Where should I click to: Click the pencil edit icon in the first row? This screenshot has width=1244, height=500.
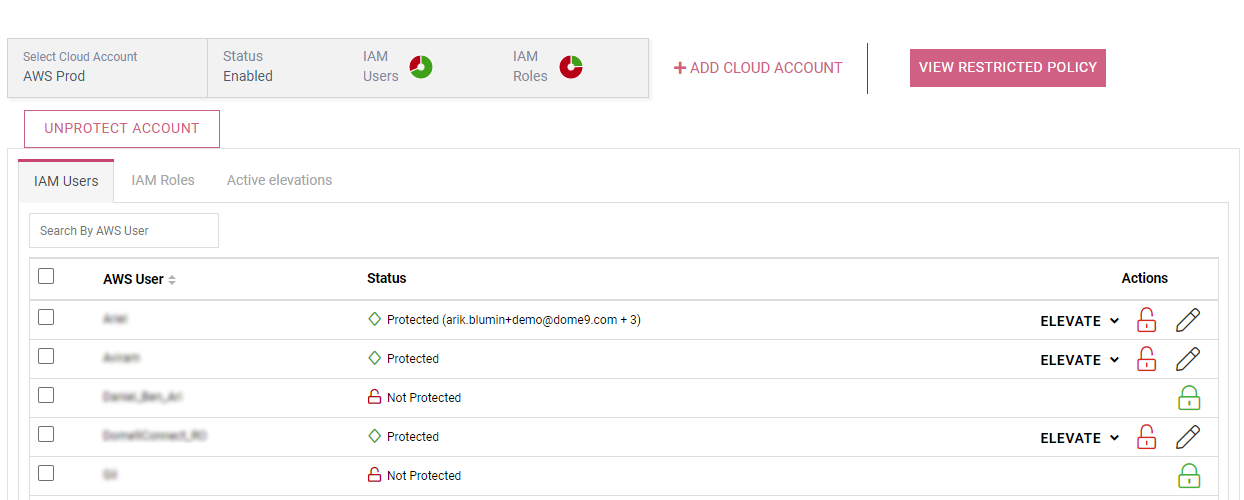(x=1187, y=321)
